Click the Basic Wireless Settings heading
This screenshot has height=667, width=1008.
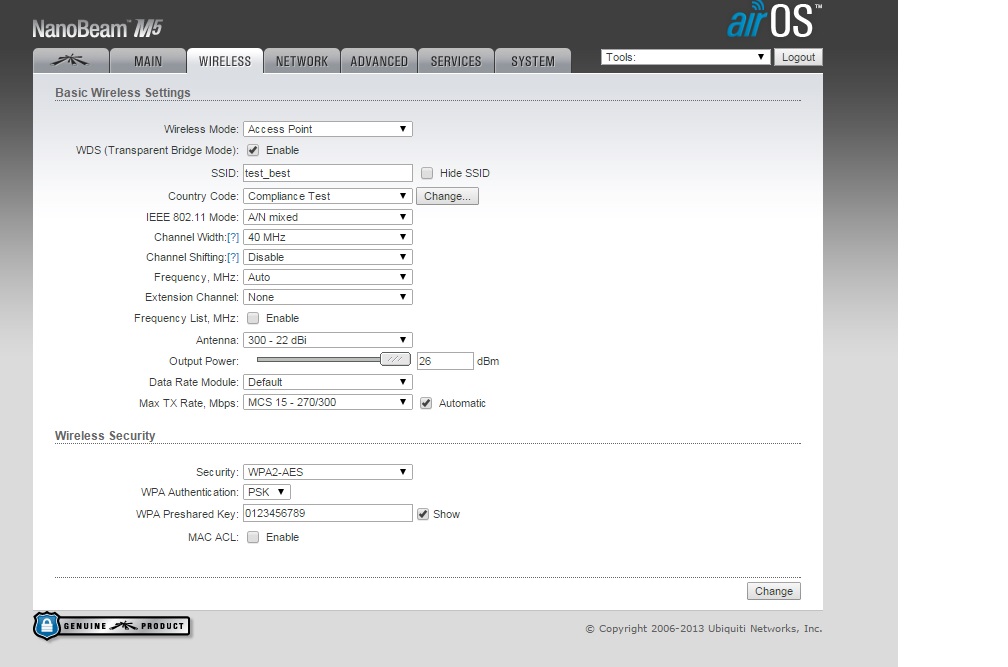point(123,93)
